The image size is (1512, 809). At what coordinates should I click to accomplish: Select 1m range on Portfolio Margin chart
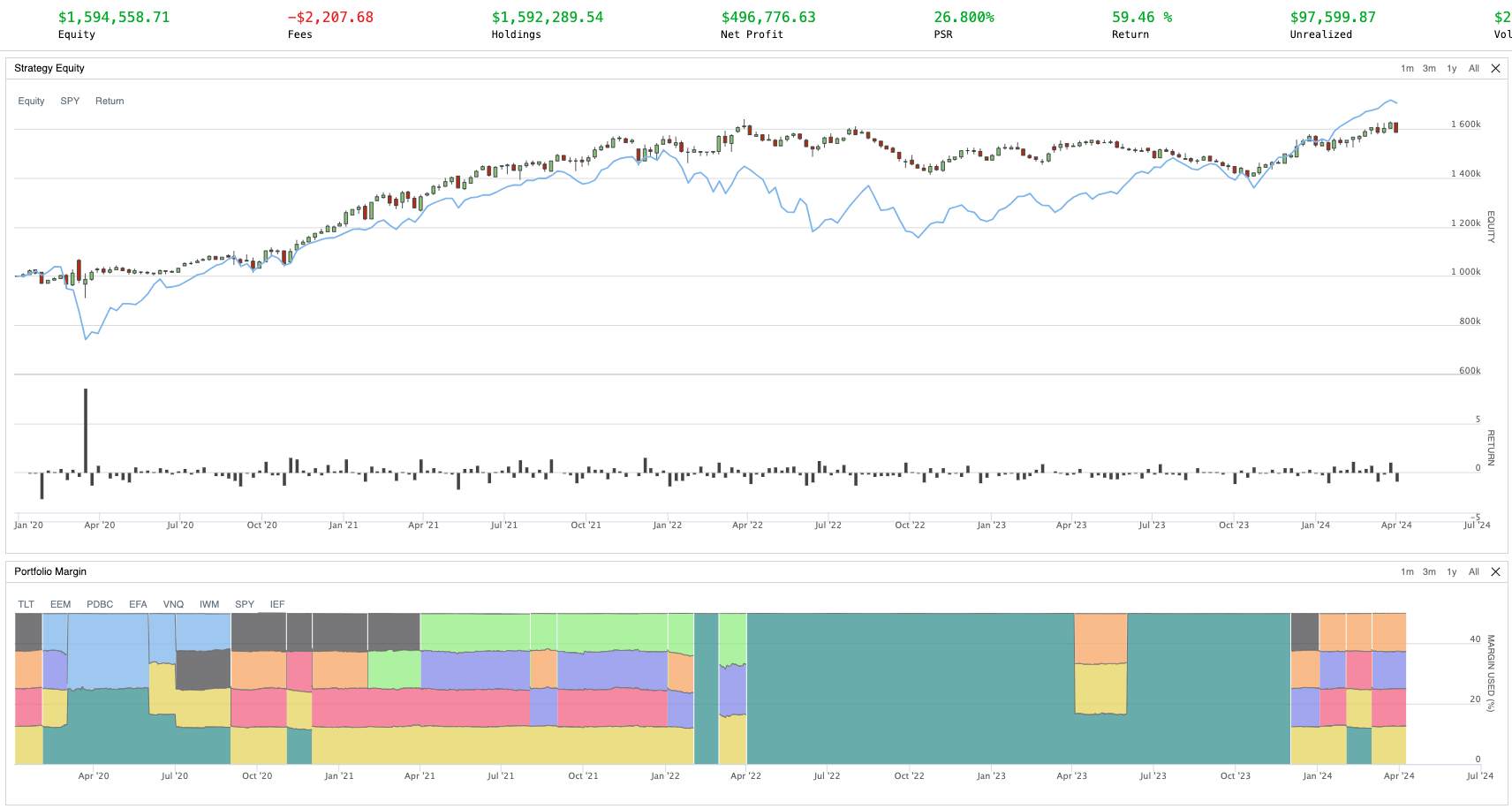pos(1407,572)
